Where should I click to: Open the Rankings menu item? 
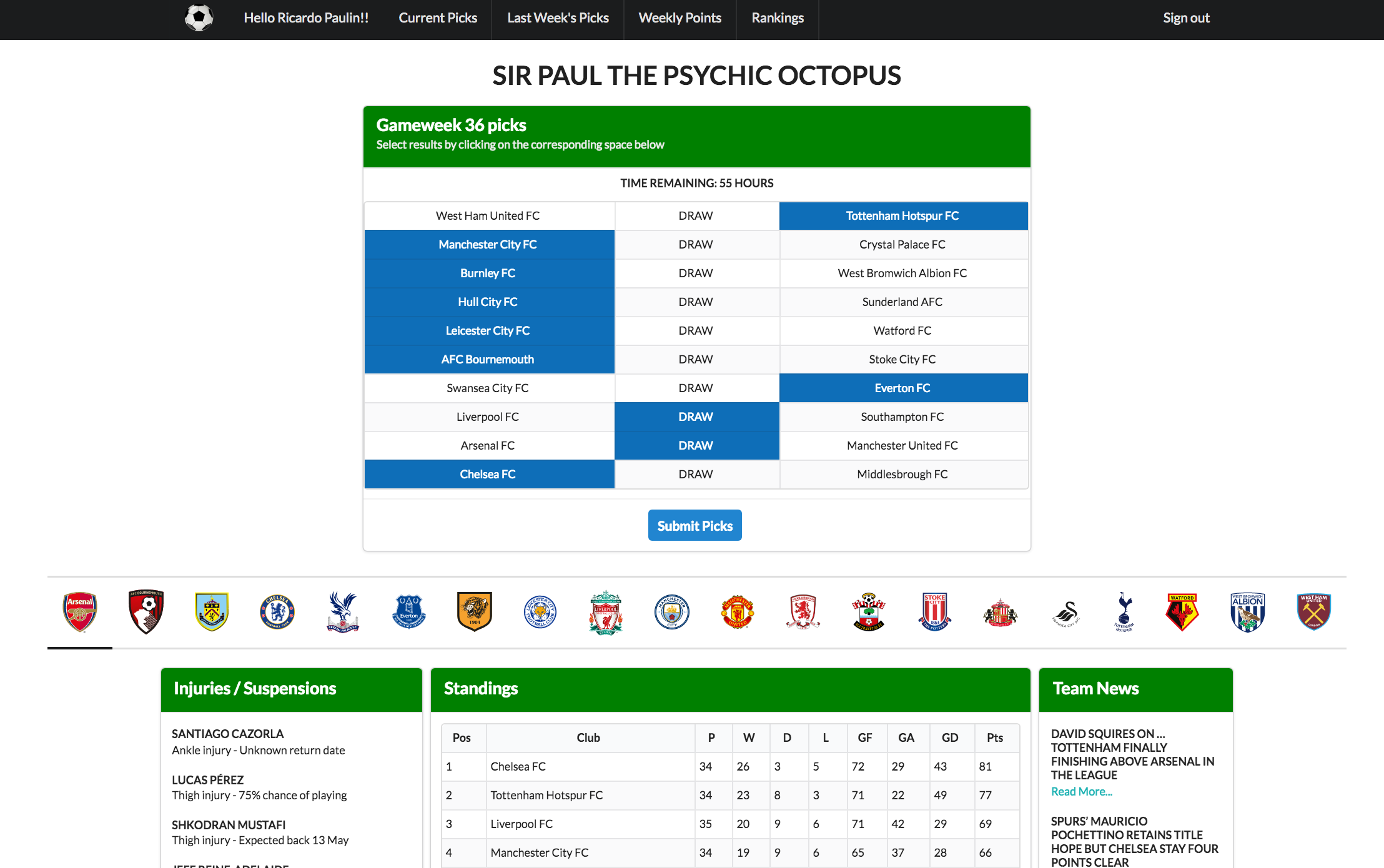click(x=778, y=18)
